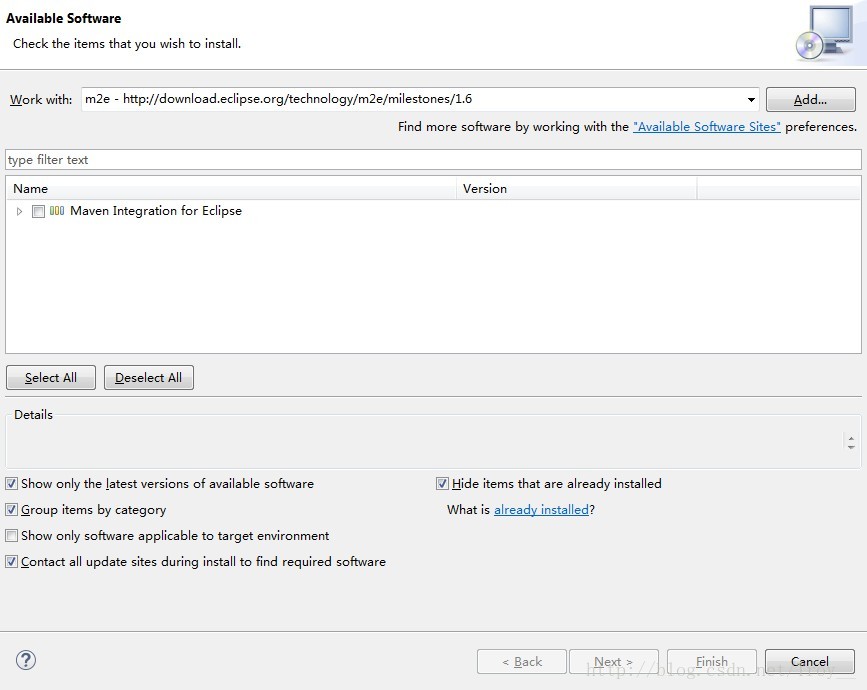Click the Maven Integration category icon
Screen dimensions: 867x690
click(x=57, y=211)
